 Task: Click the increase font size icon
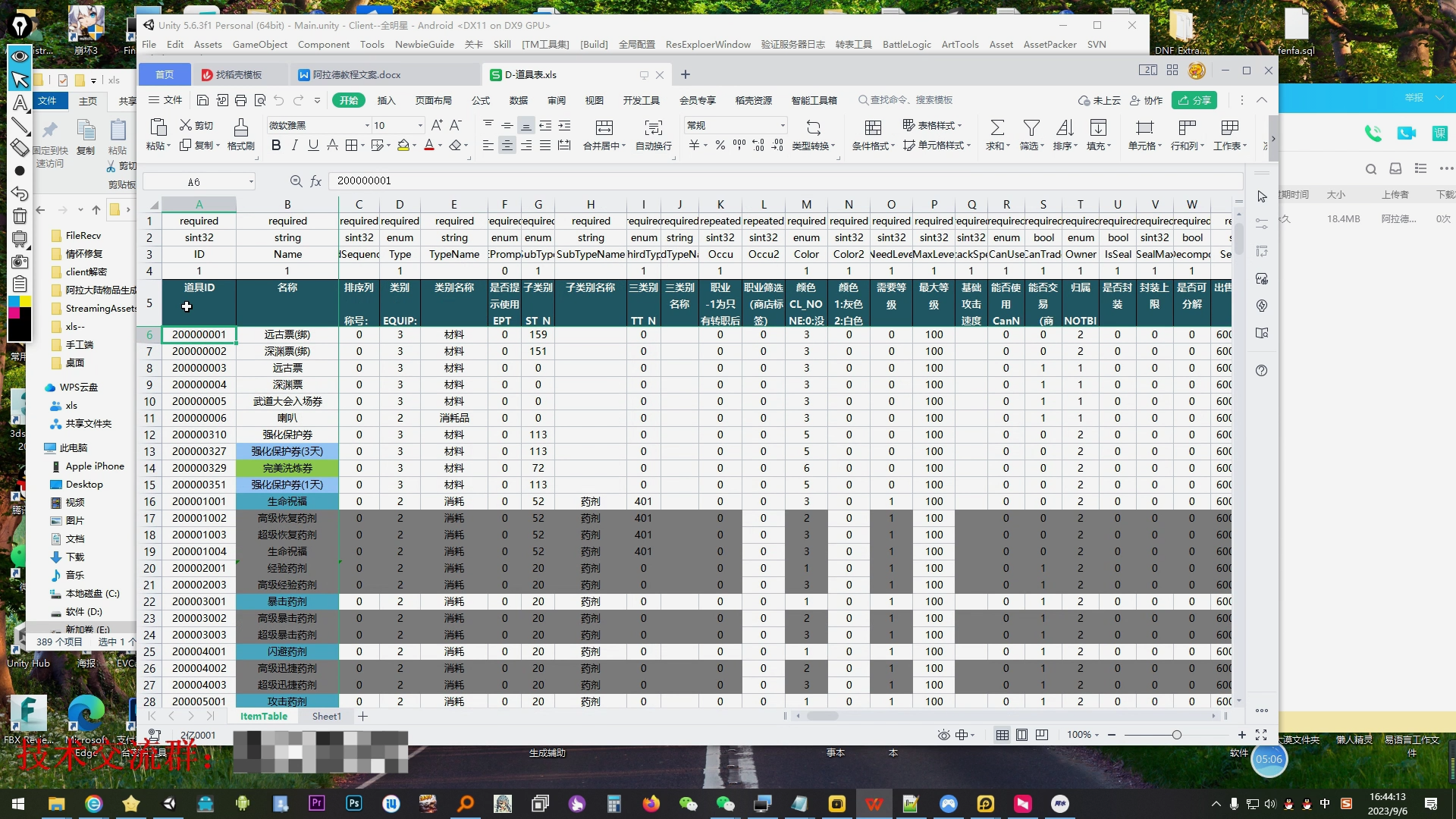click(437, 125)
